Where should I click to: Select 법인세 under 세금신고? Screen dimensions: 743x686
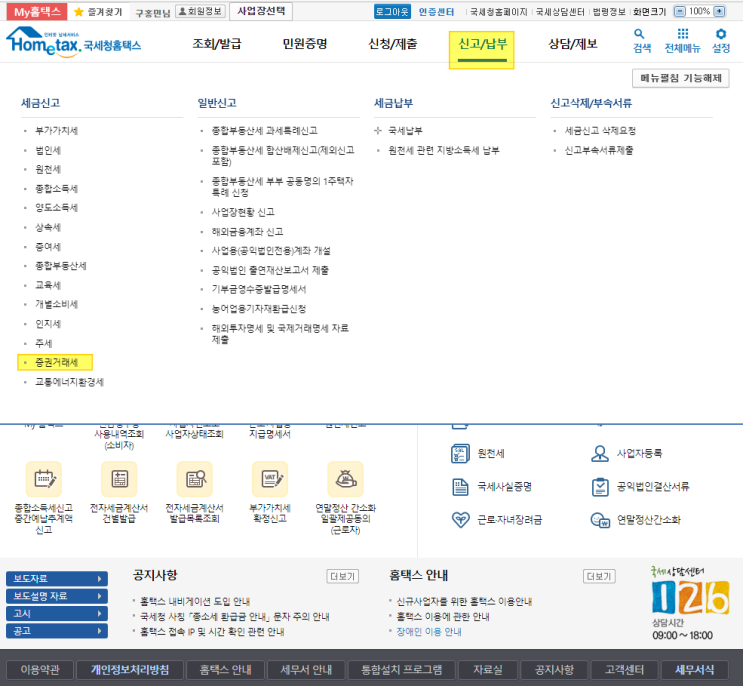[48, 151]
